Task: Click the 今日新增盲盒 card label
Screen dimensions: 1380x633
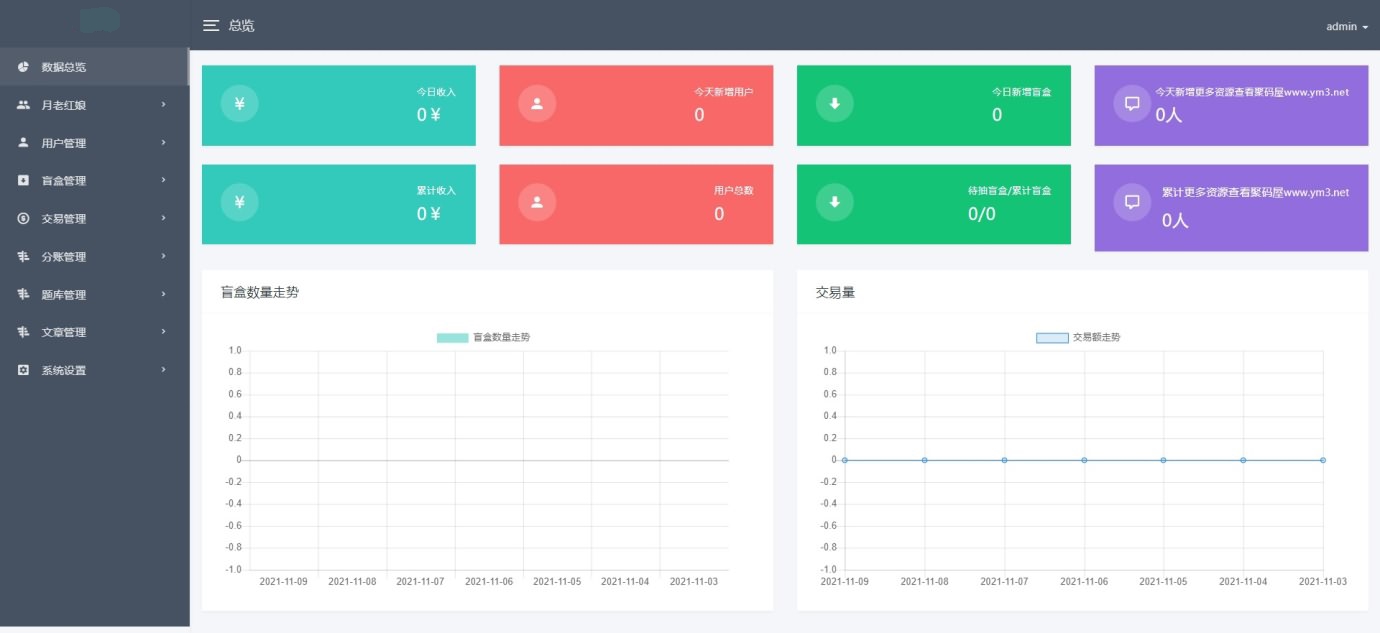Action: click(x=1022, y=92)
